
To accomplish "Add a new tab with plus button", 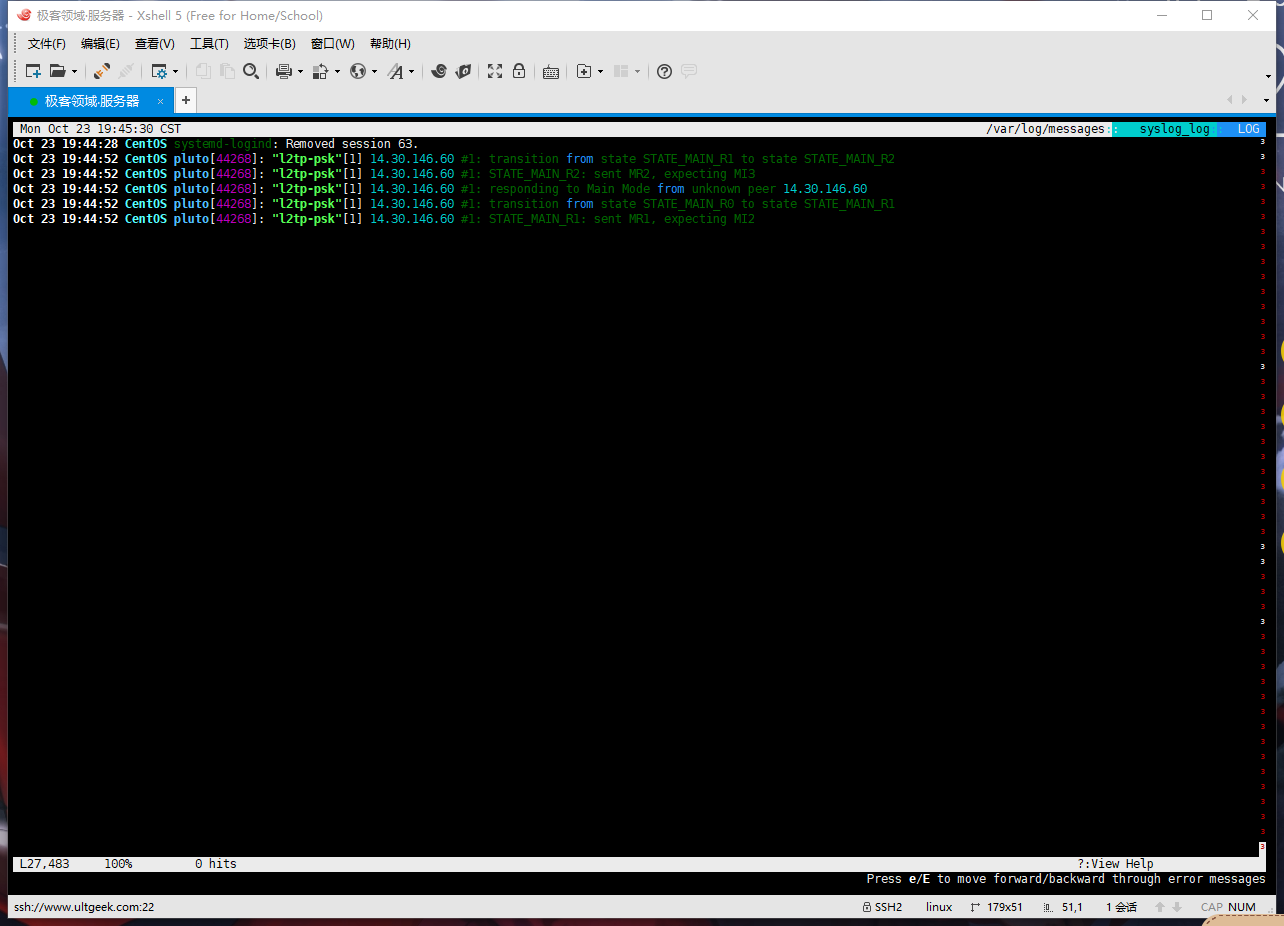I will 185,101.
